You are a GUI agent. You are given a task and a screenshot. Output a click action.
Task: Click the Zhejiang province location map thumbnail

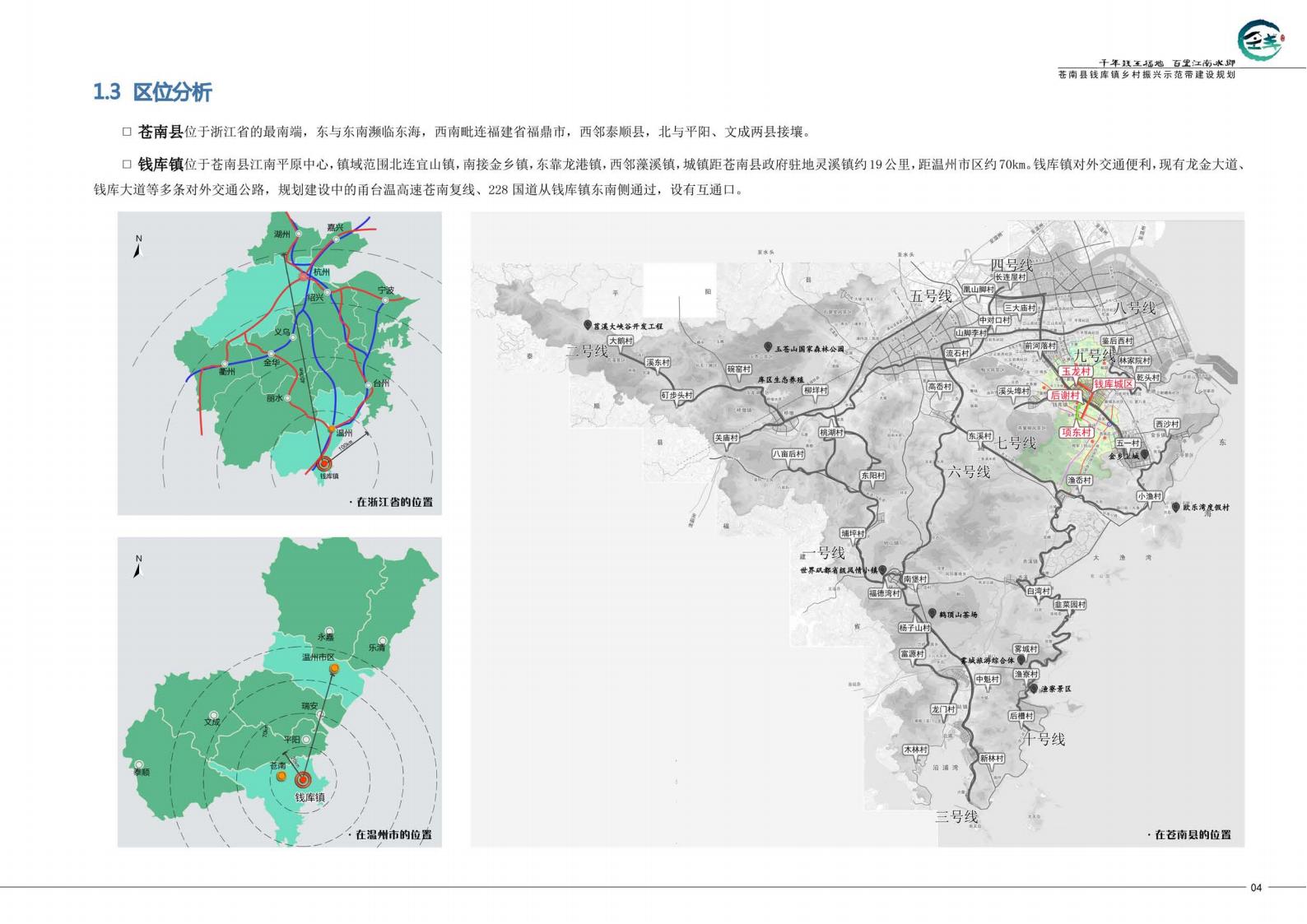click(280, 364)
